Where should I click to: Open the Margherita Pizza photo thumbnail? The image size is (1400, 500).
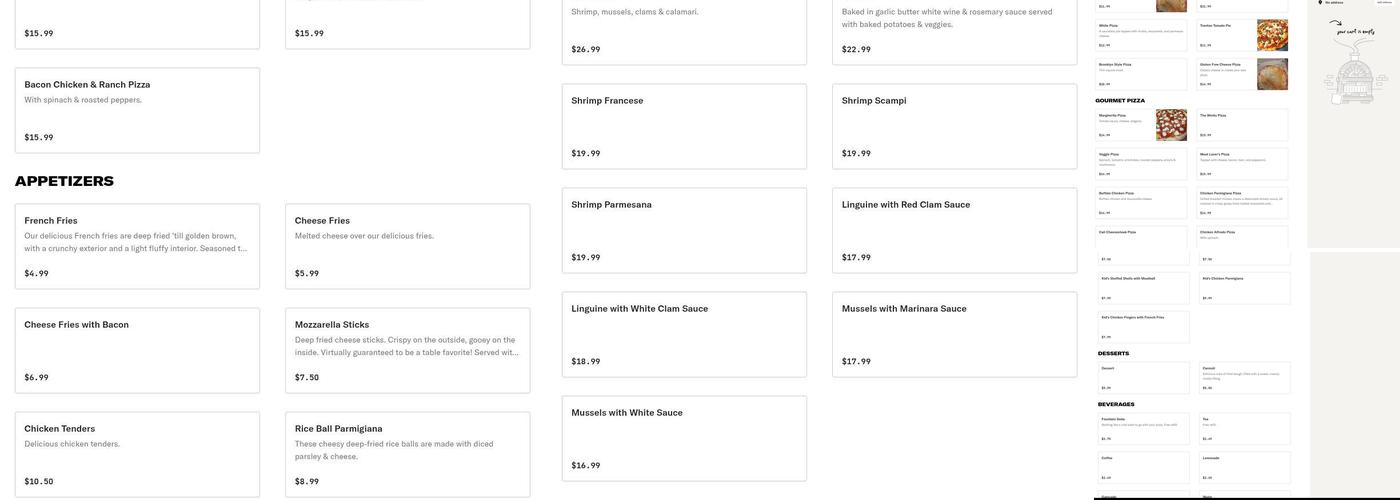[1171, 125]
